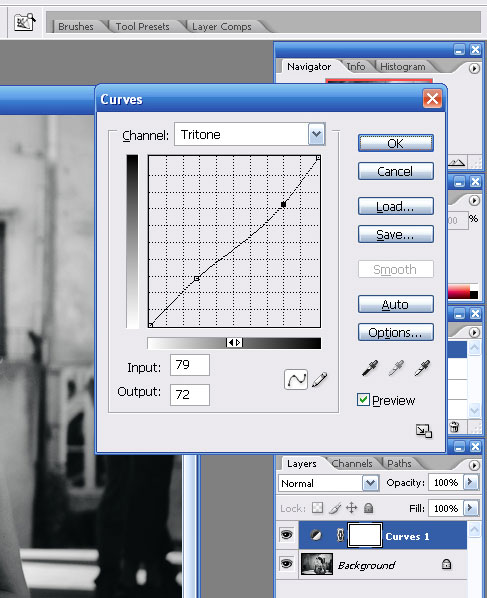Switch to the Paths tab
This screenshot has width=487, height=598.
[399, 463]
